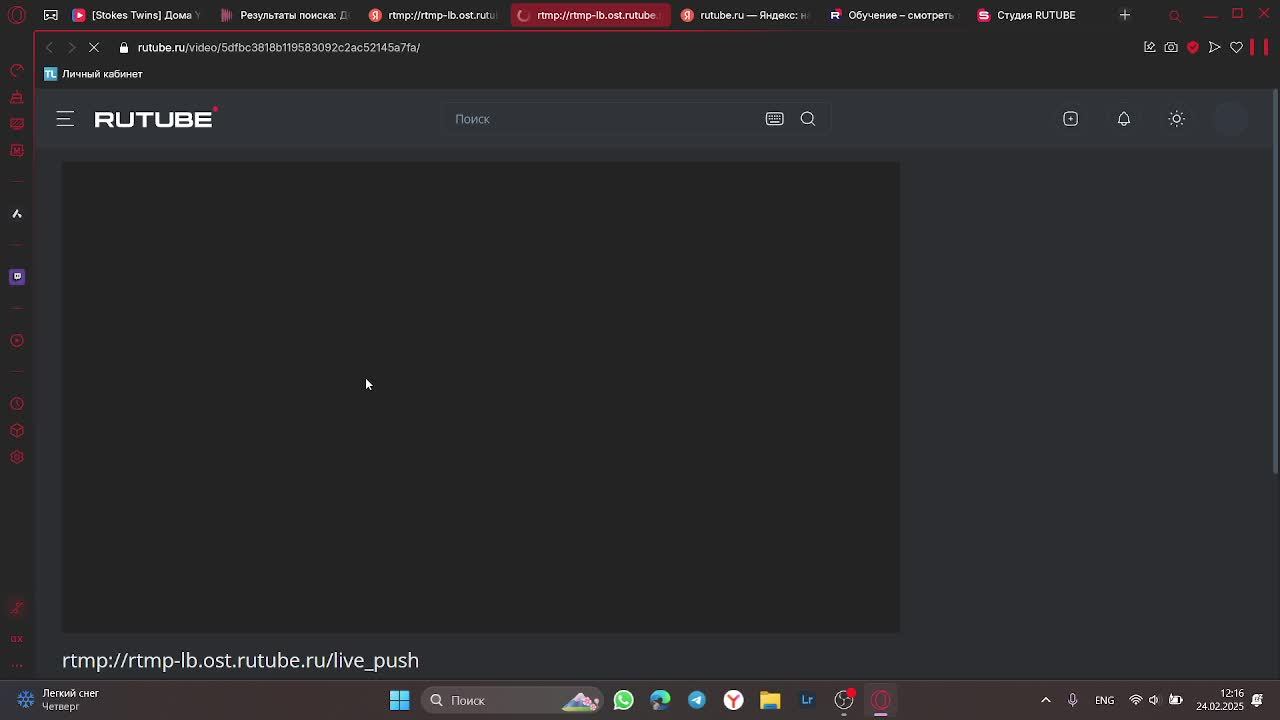Open the ad blocker shield icon
Viewport: 1280px width, 720px height.
click(x=1193, y=47)
